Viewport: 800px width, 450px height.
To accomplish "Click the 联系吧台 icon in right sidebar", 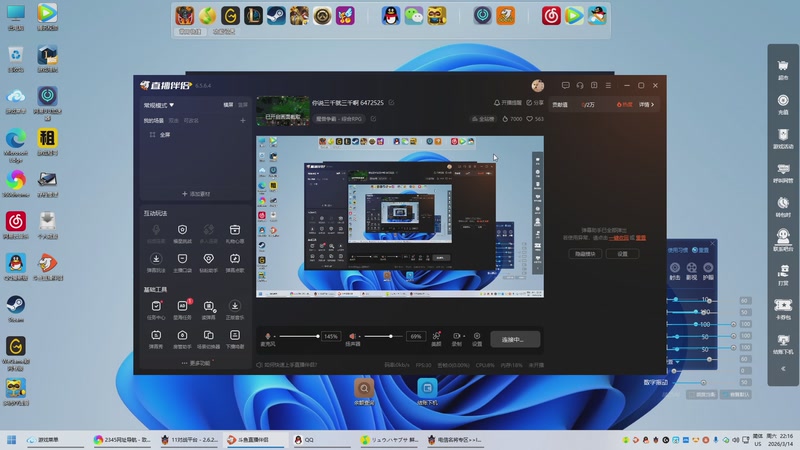I will point(783,241).
